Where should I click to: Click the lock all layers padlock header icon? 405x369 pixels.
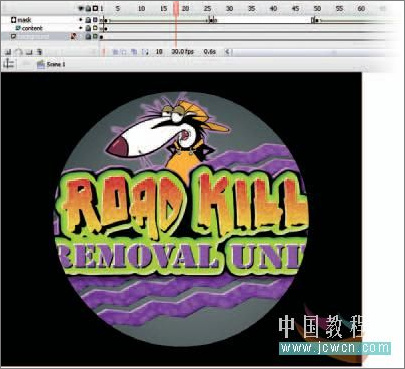pyautogui.click(x=88, y=9)
